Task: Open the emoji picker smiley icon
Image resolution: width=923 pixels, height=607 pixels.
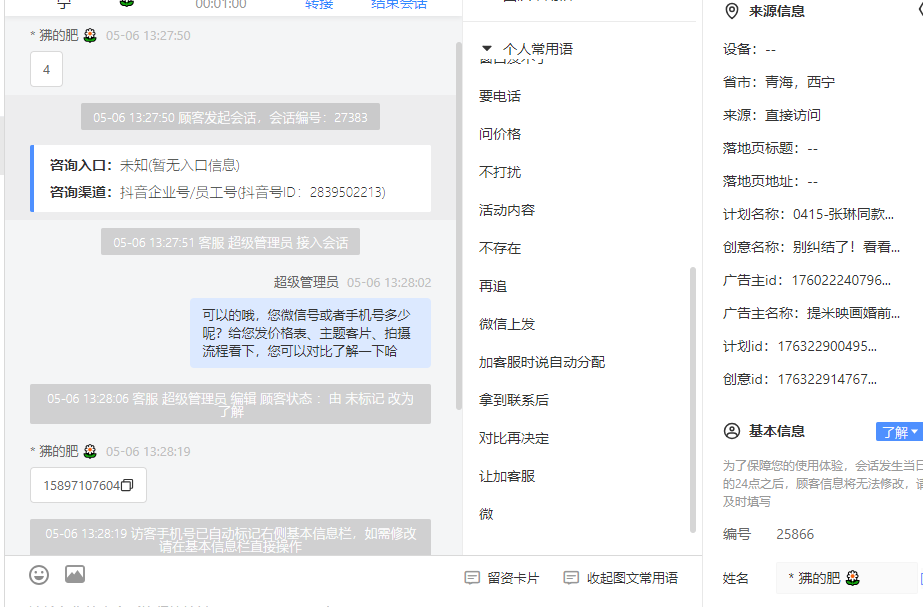Action: (x=39, y=575)
